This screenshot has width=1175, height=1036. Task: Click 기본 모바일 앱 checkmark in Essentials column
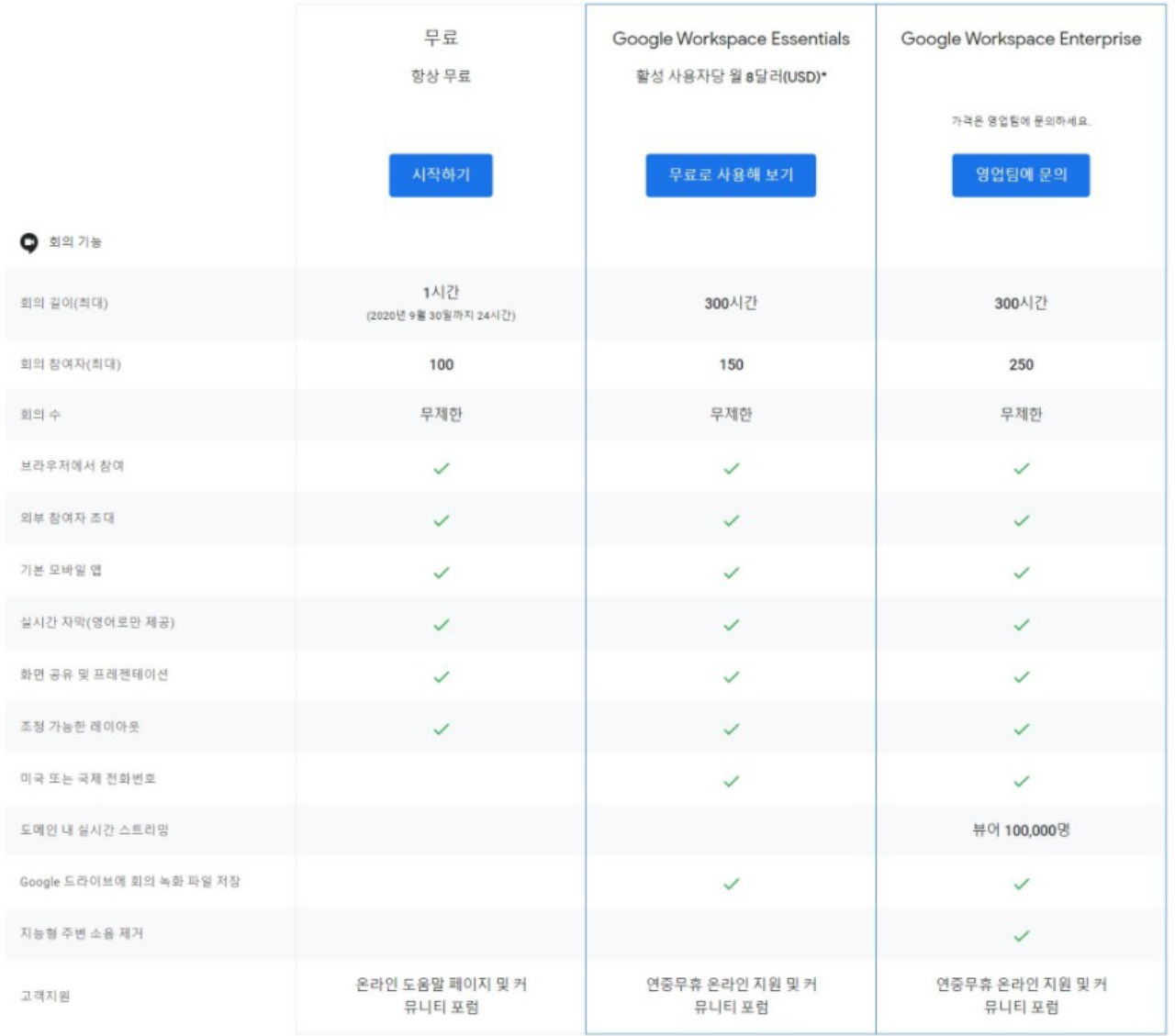point(731,573)
